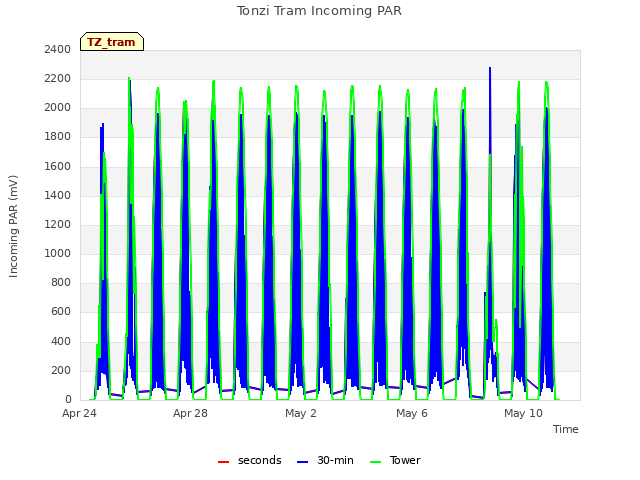Click the 0 y-axis tick label
640x480 pixels.
(68, 399)
